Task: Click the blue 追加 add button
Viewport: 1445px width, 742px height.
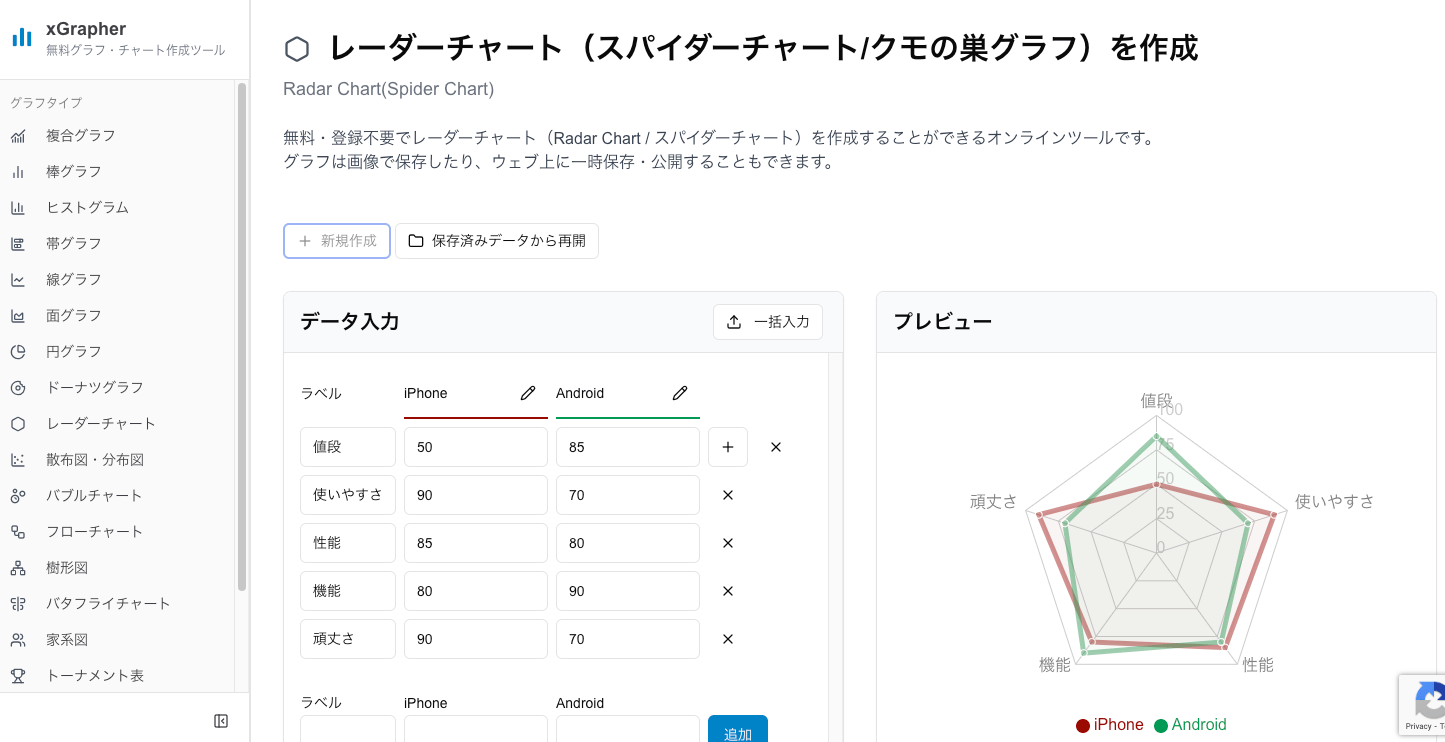Action: coord(737,732)
